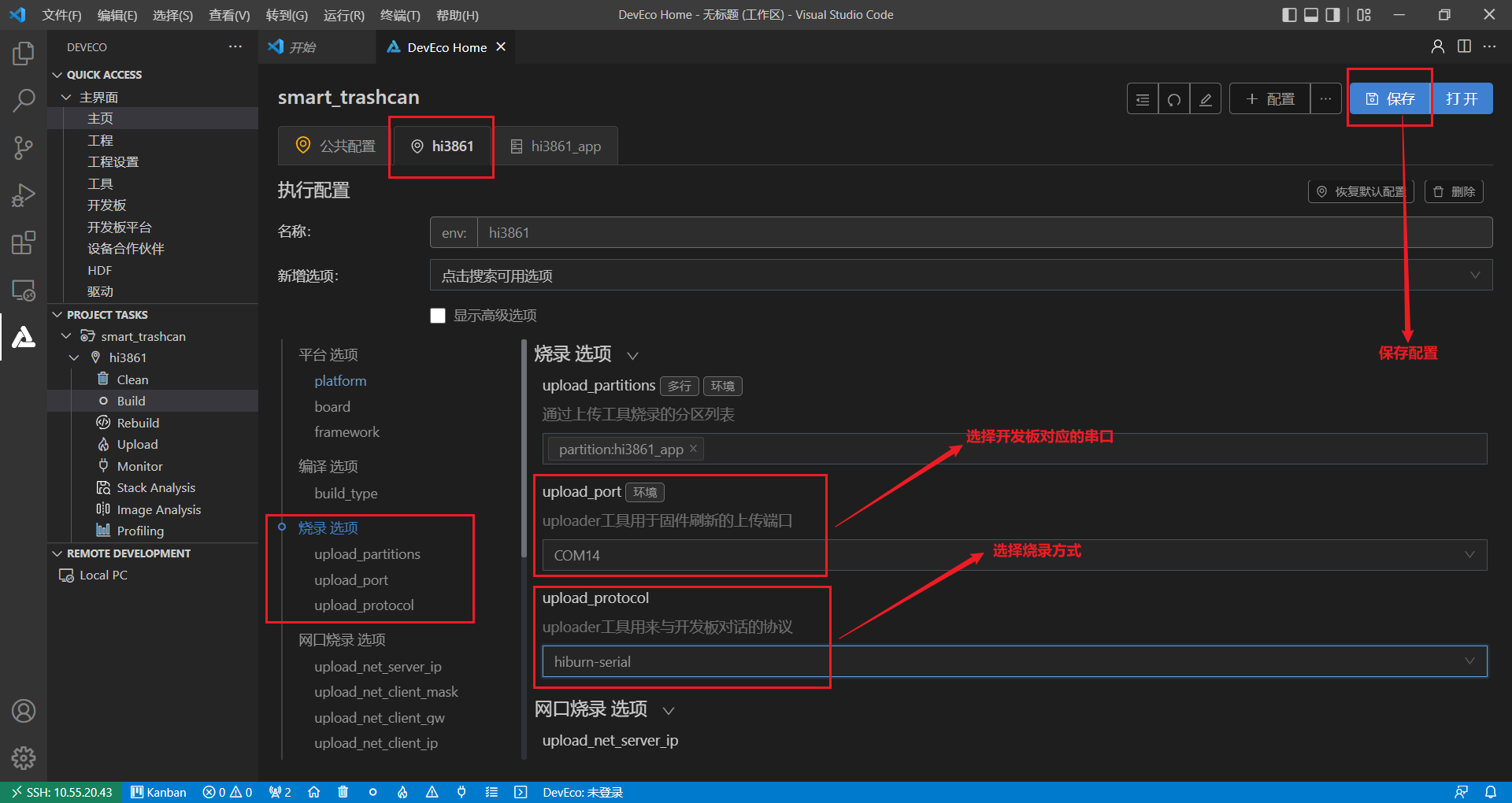Click the 保存 button
Image resolution: width=1512 pixels, height=803 pixels.
1390,99
